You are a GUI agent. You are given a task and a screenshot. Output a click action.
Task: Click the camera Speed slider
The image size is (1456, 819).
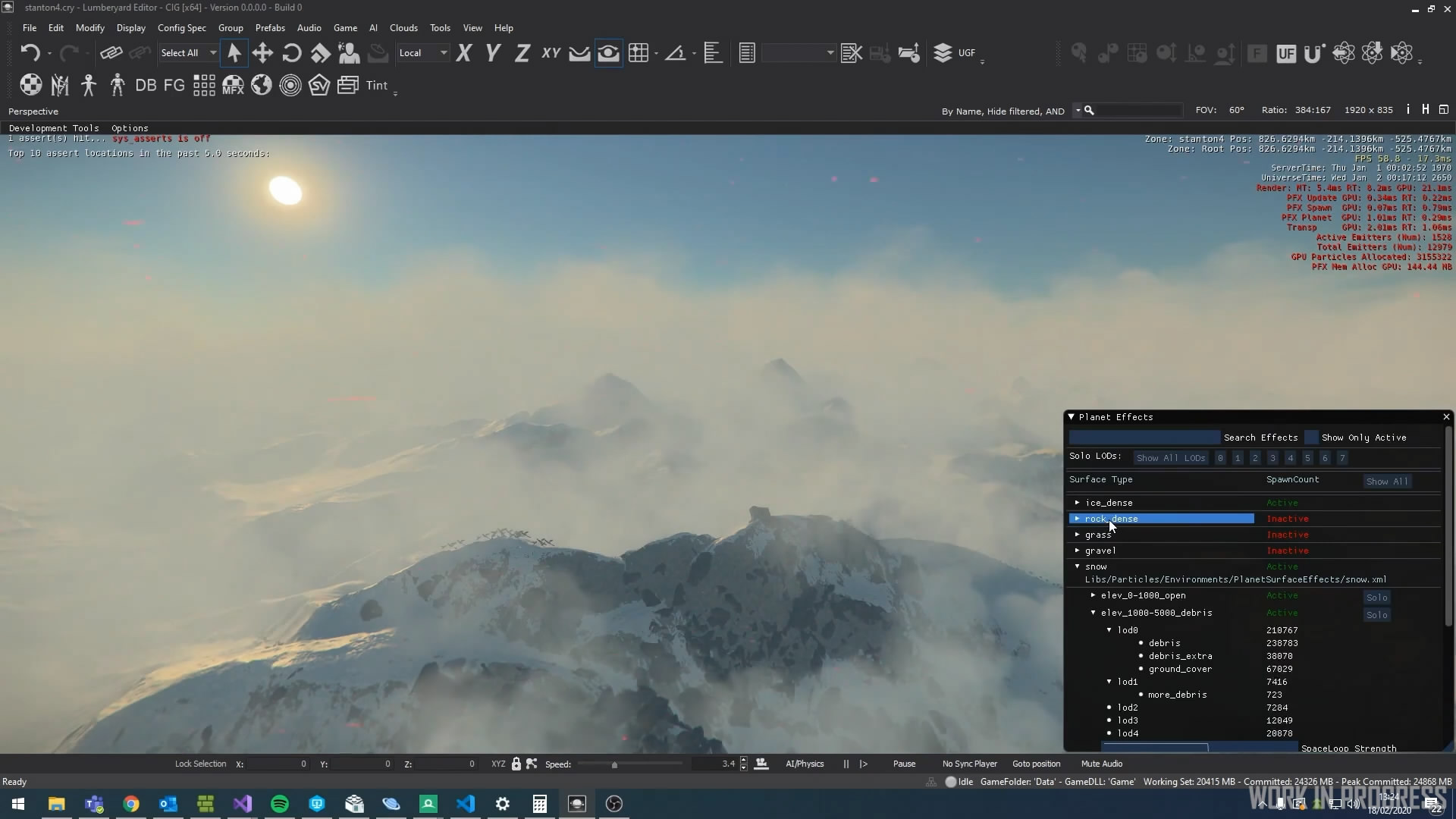click(614, 764)
